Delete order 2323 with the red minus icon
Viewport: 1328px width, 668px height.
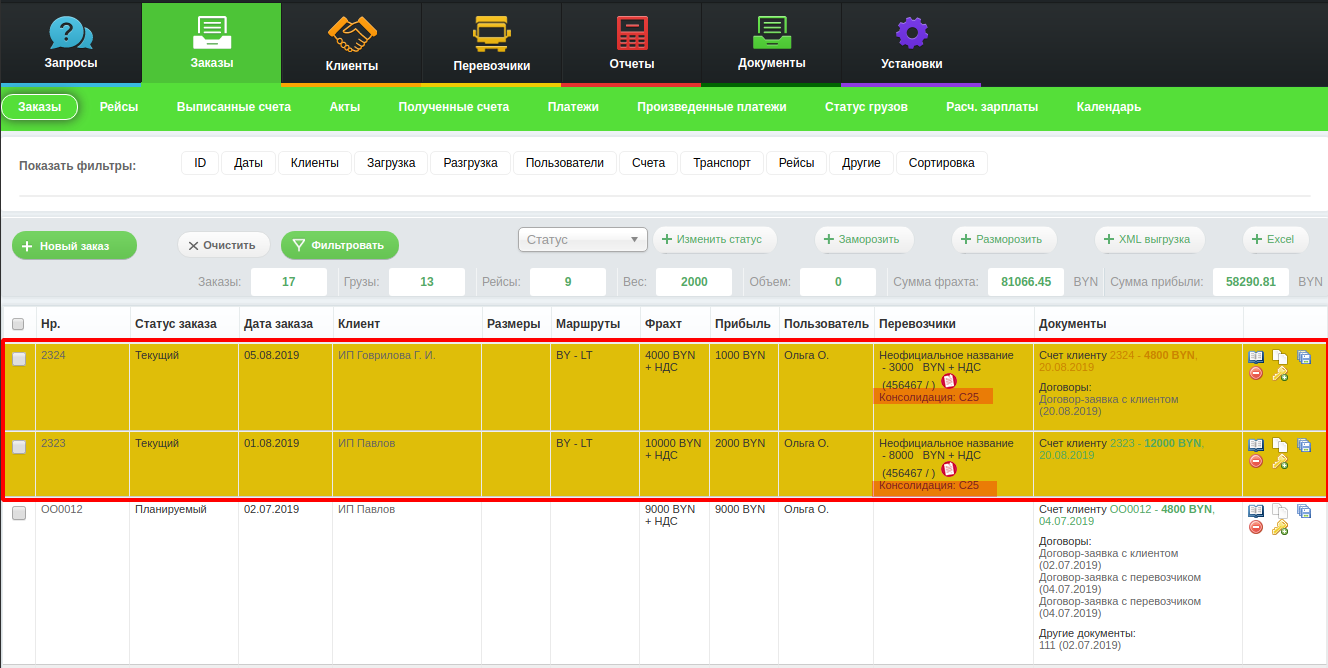click(x=1256, y=461)
